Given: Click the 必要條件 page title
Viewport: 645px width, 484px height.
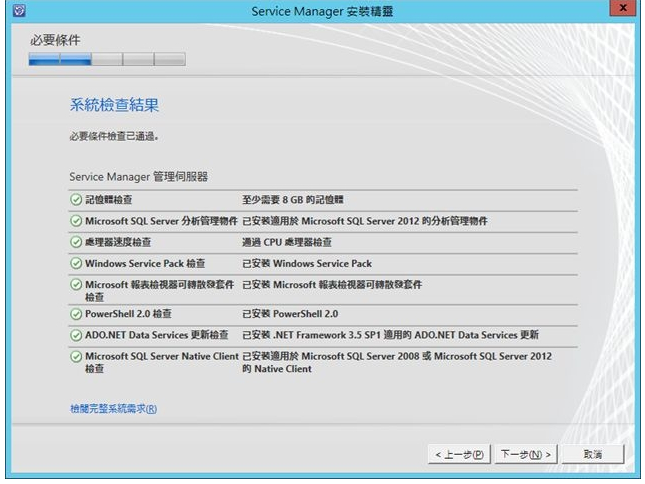Looking at the screenshot, I should pyautogui.click(x=55, y=40).
